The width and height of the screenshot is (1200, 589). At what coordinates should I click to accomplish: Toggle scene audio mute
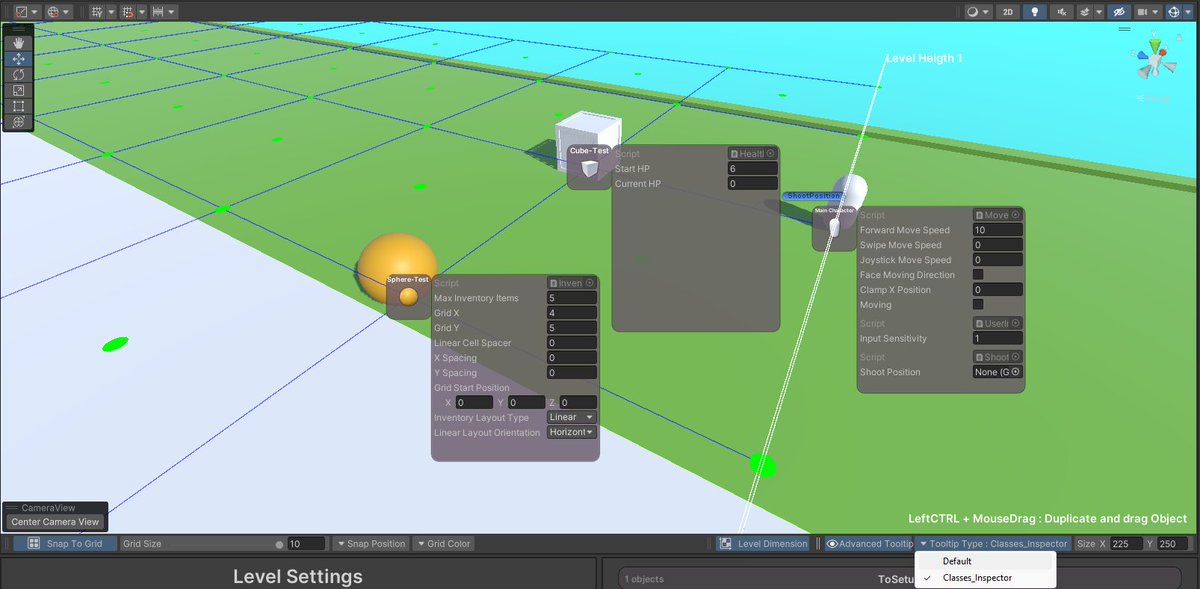click(1062, 12)
